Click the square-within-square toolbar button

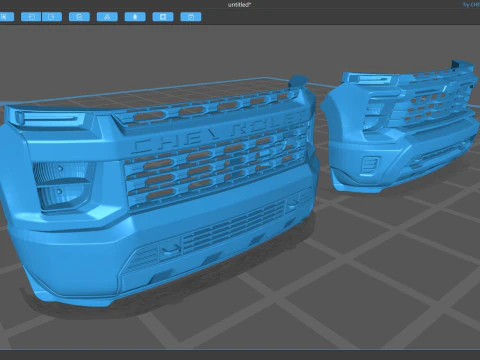tap(163, 17)
